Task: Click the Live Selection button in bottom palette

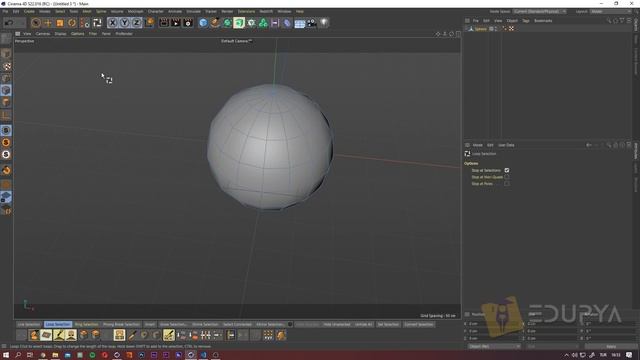Action: 29,324
